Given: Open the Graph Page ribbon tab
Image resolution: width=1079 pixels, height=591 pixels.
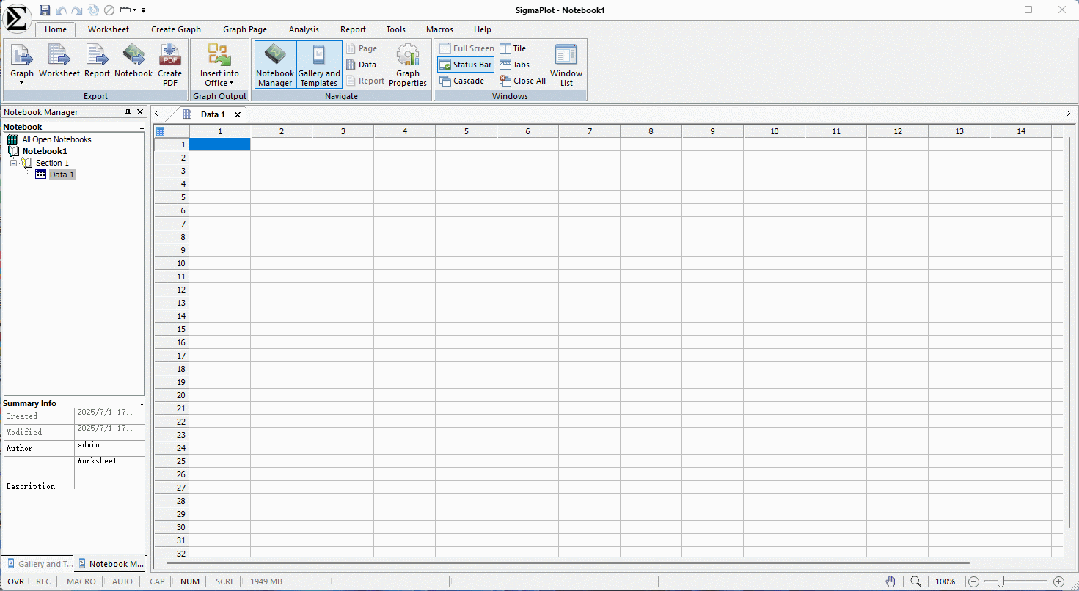Looking at the screenshot, I should (x=245, y=30).
